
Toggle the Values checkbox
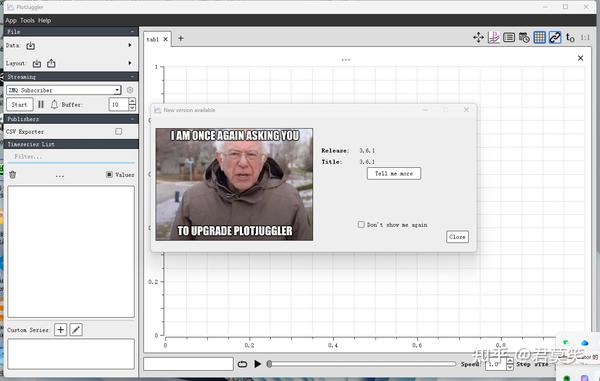(109, 174)
